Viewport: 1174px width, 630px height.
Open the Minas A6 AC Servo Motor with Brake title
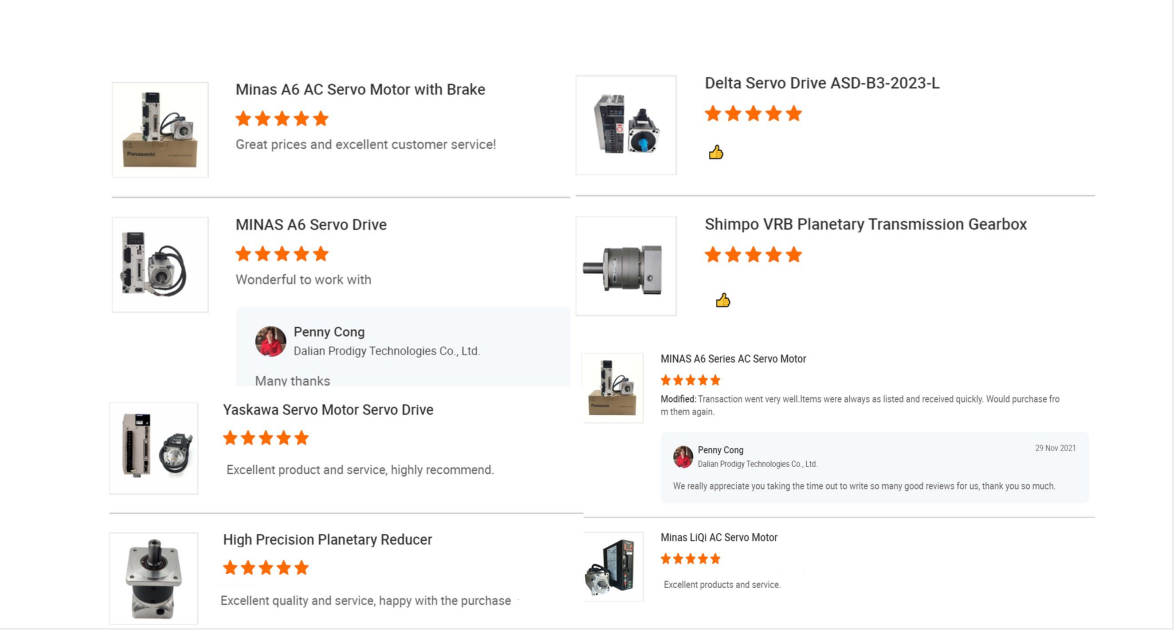360,90
